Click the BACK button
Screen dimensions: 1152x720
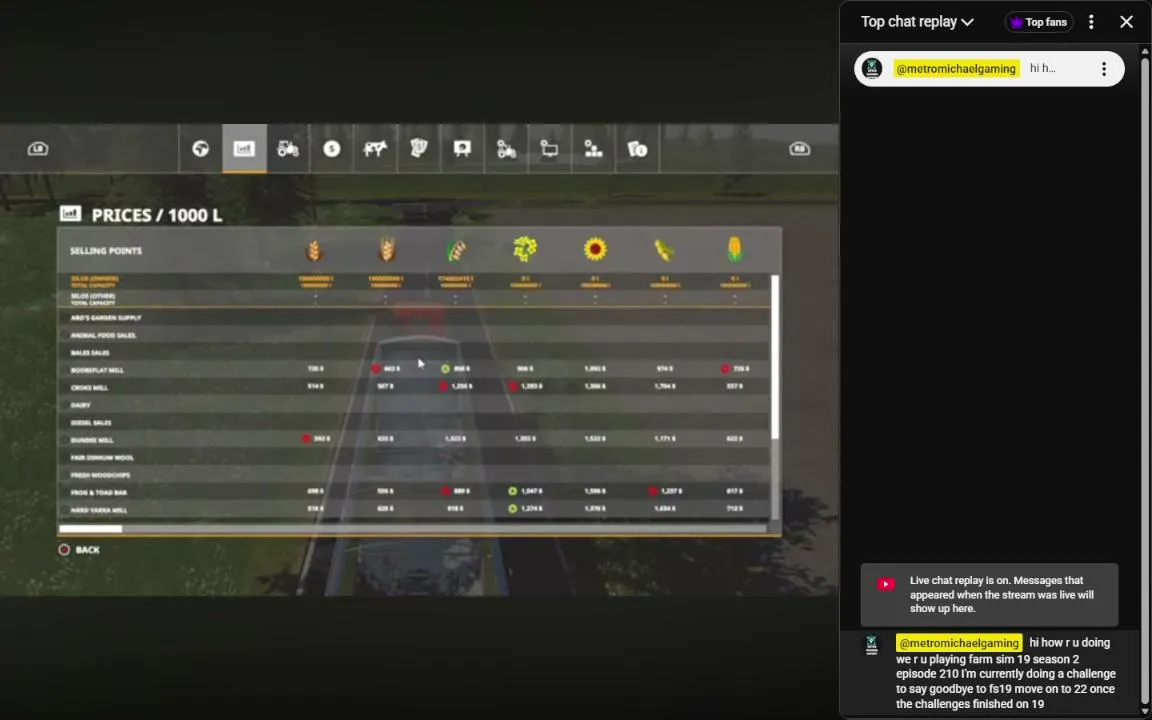[79, 550]
